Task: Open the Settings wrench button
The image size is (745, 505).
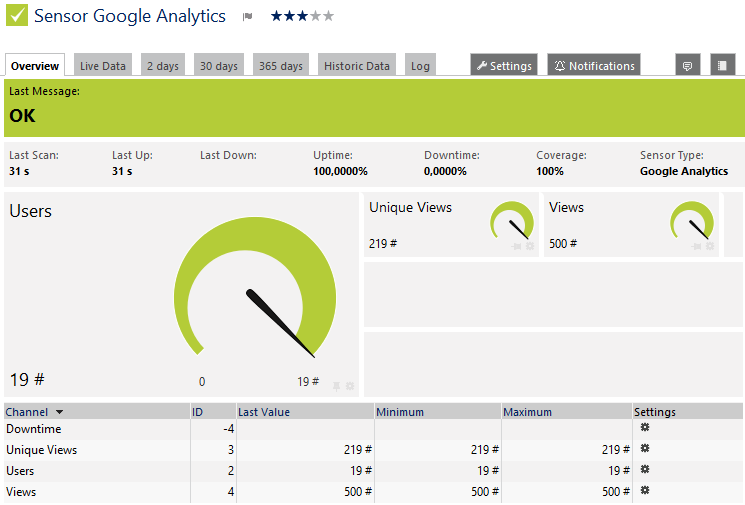Action: point(504,66)
